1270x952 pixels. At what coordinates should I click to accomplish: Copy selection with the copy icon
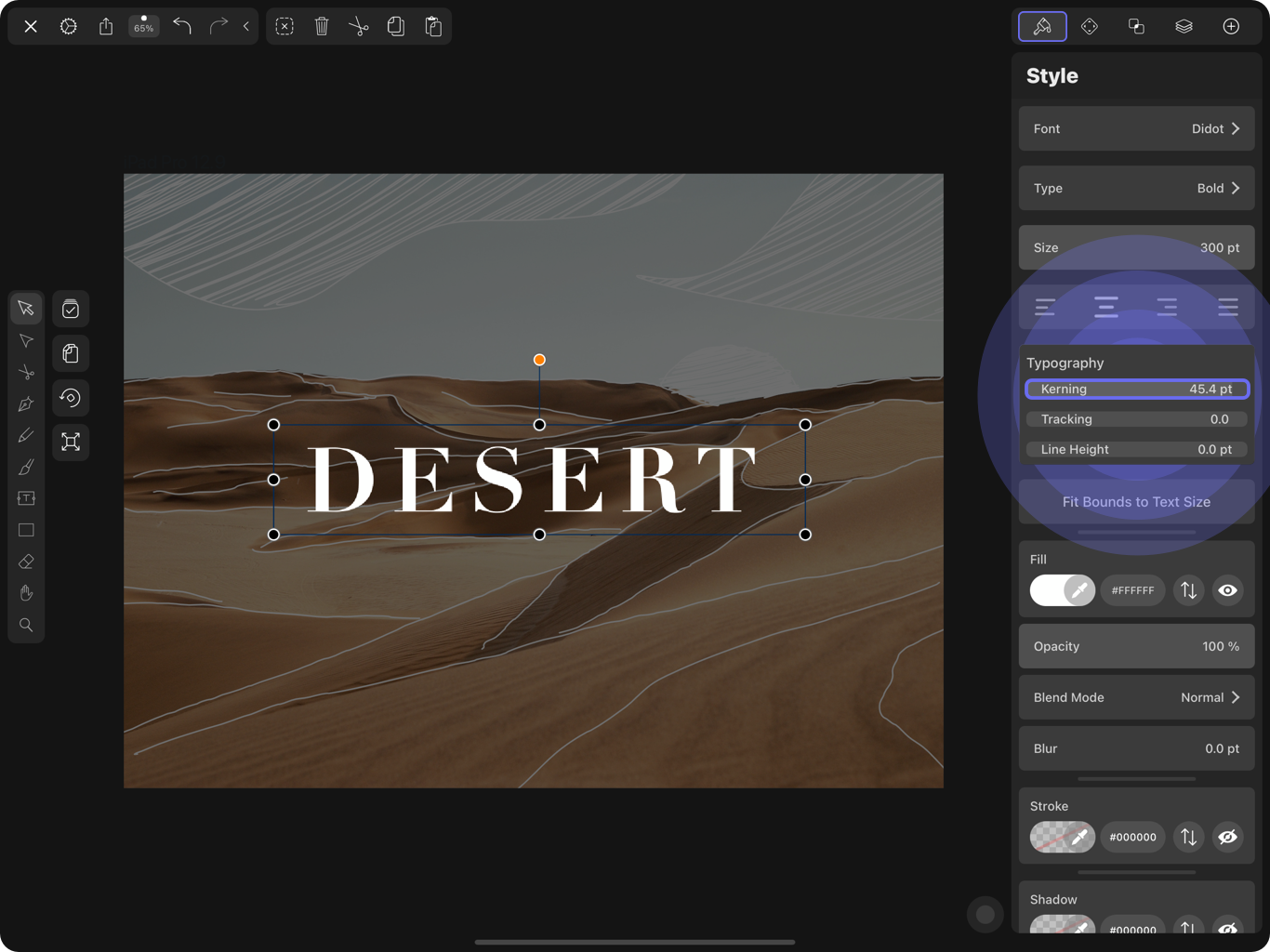coord(396,26)
